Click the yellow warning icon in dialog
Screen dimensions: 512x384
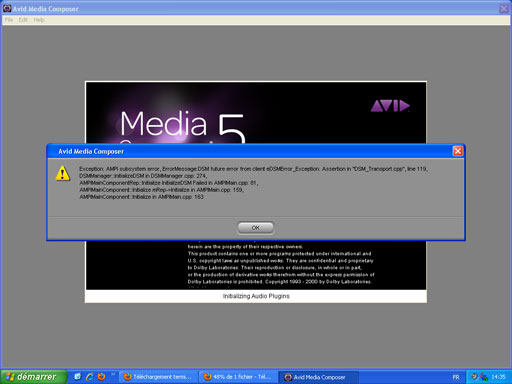coord(63,173)
